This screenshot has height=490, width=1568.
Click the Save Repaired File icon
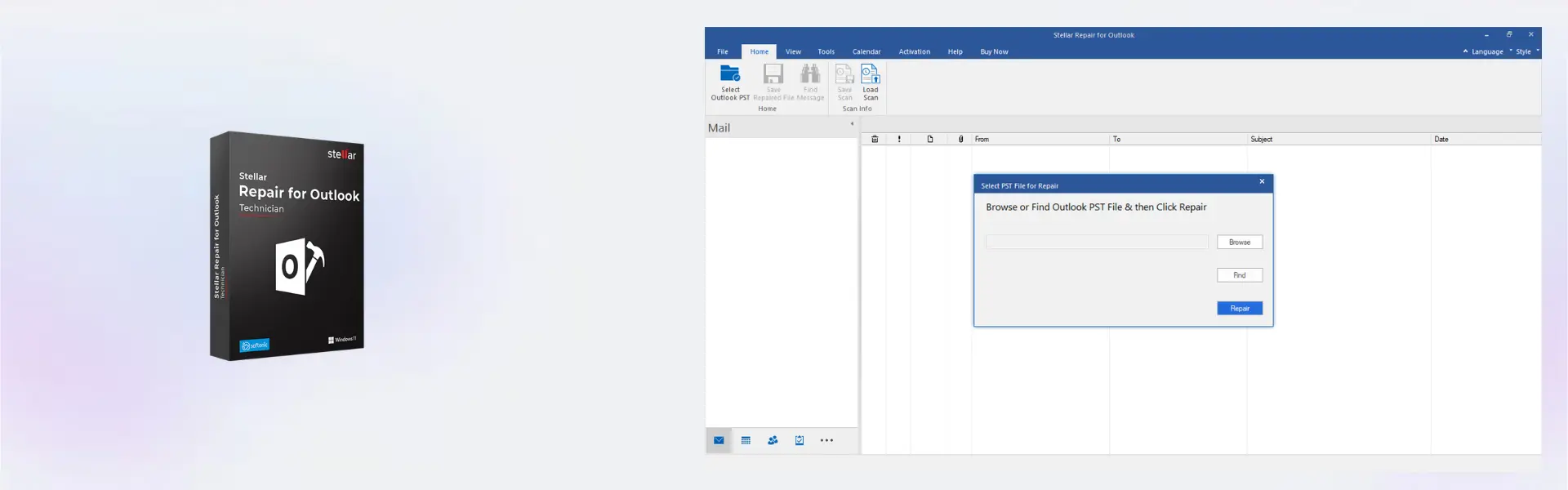coord(773,73)
